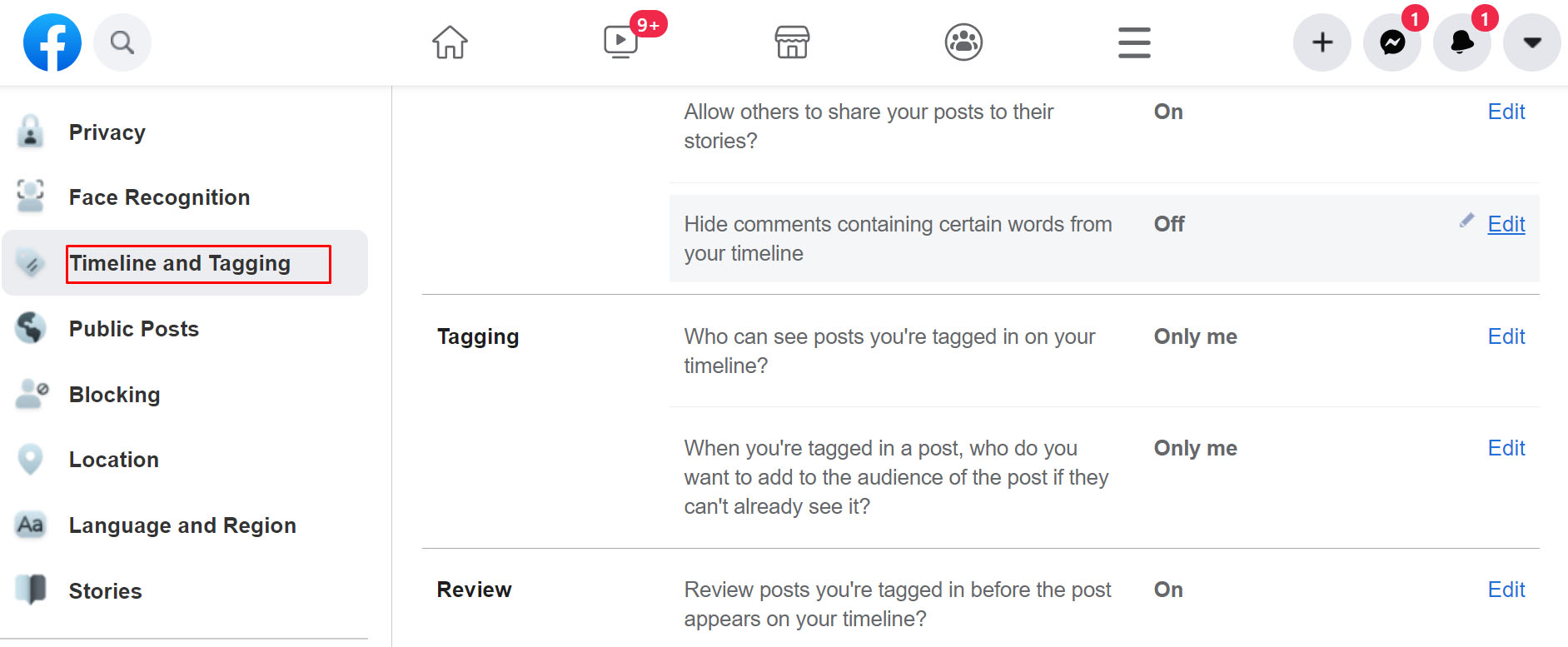Open Face Recognition settings

159,197
